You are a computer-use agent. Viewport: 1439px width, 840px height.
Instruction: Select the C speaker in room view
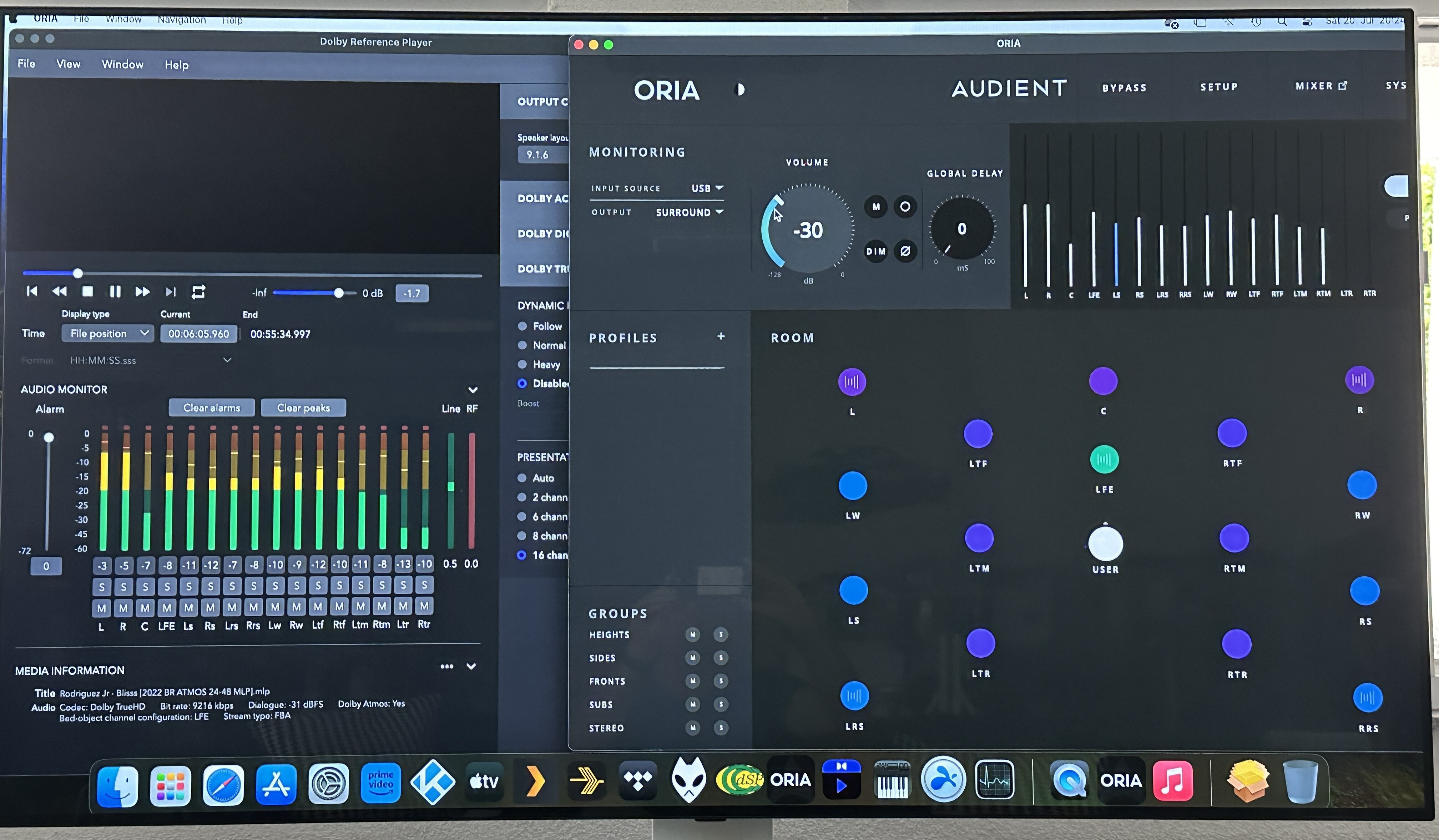(x=1103, y=381)
